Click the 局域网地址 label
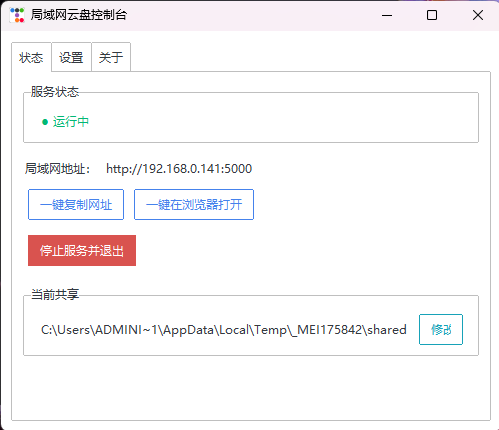Image resolution: width=499 pixels, height=430 pixels. click(58, 169)
